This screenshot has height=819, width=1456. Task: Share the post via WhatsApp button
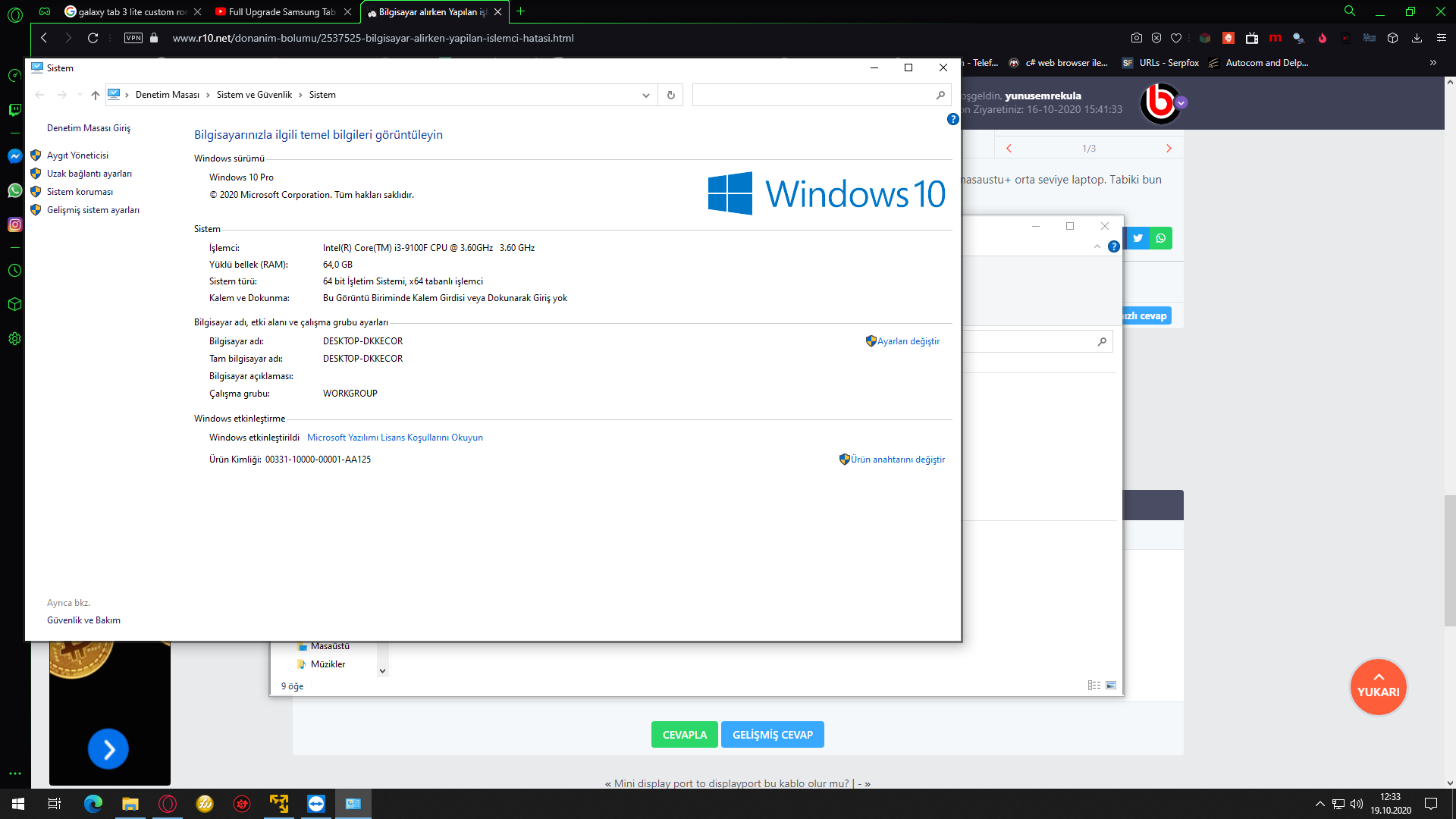coord(1161,238)
